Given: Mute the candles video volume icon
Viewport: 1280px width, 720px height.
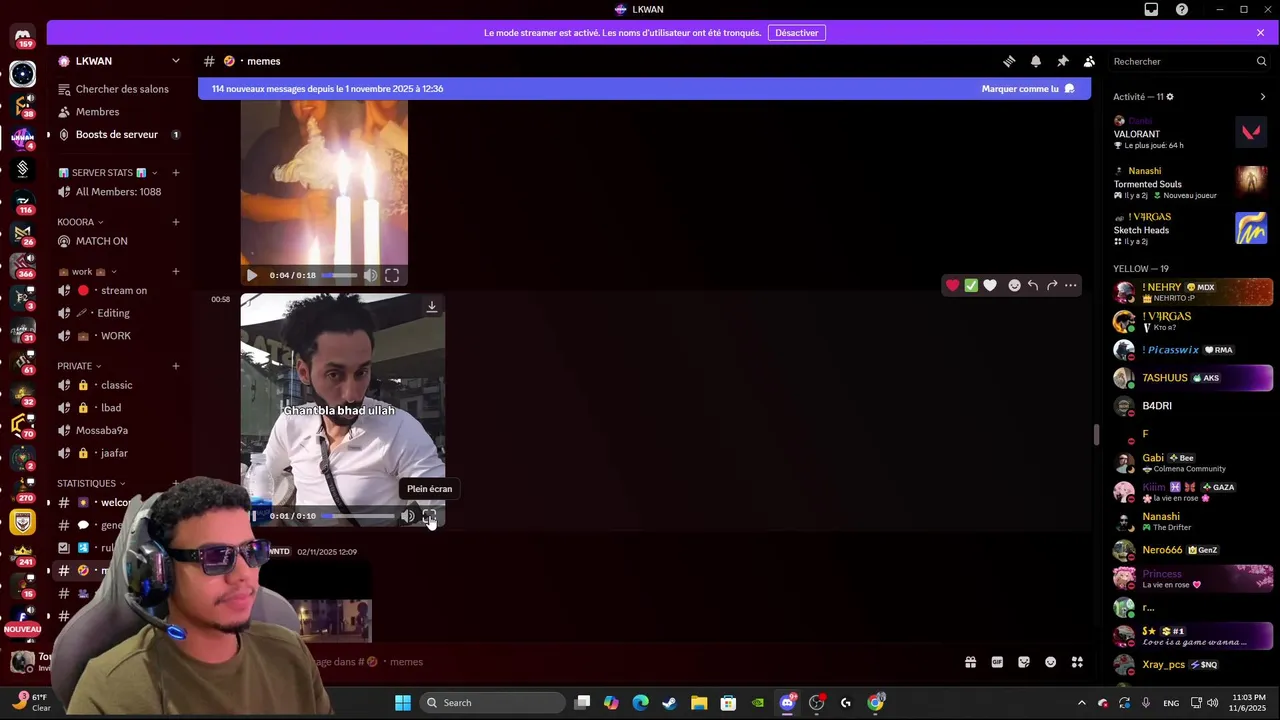Looking at the screenshot, I should (x=370, y=275).
